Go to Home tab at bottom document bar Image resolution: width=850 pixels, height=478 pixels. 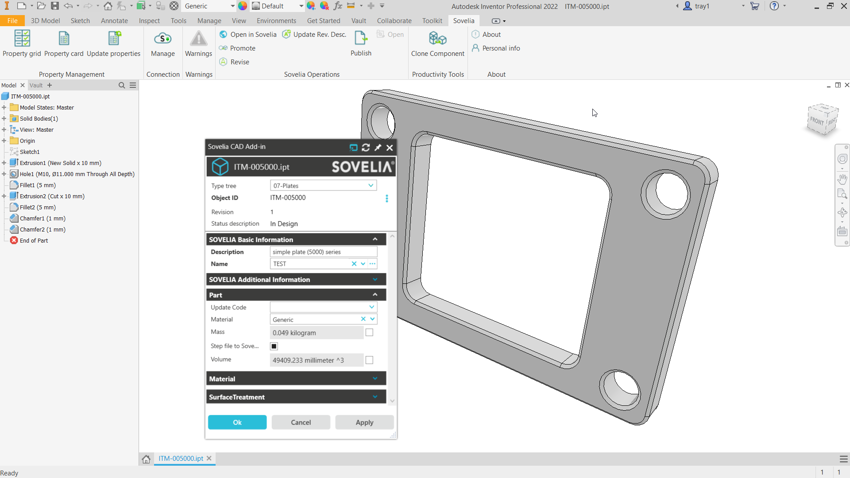[x=146, y=459]
